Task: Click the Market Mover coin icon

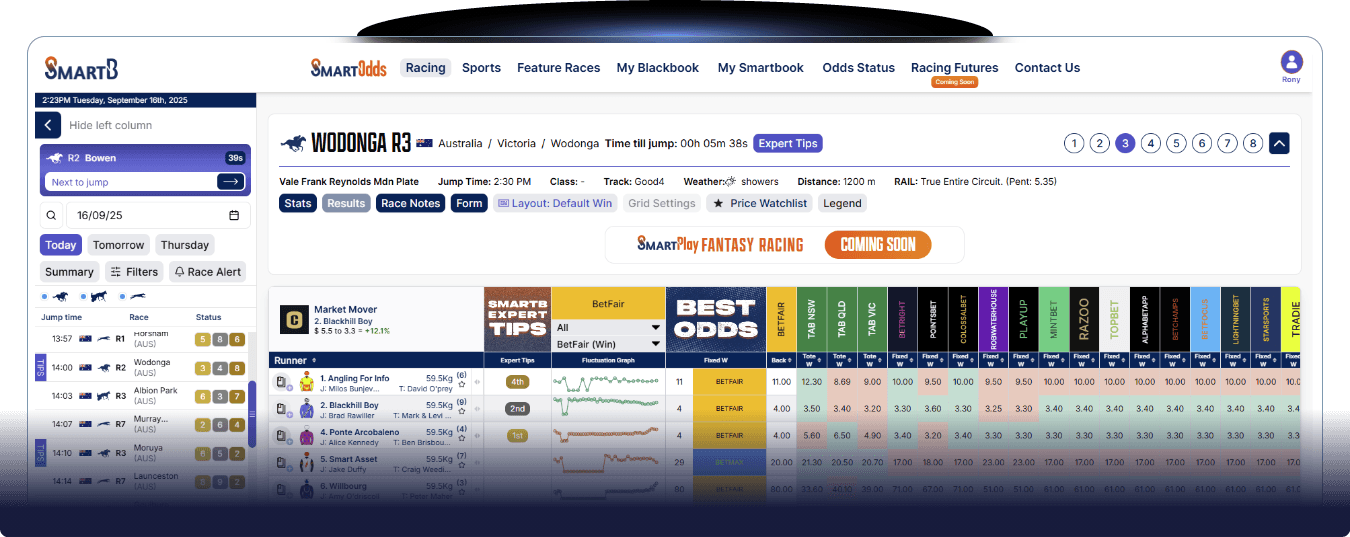Action: 294,319
